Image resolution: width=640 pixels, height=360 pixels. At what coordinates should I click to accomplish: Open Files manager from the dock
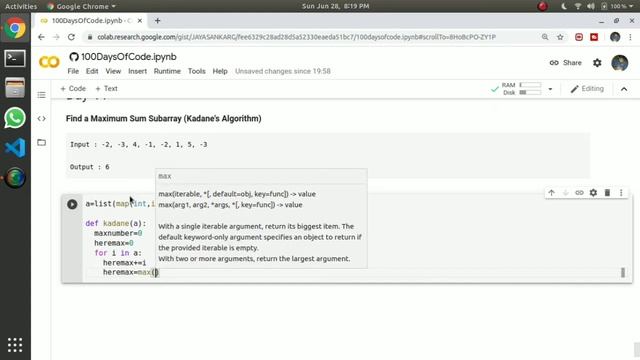15,88
